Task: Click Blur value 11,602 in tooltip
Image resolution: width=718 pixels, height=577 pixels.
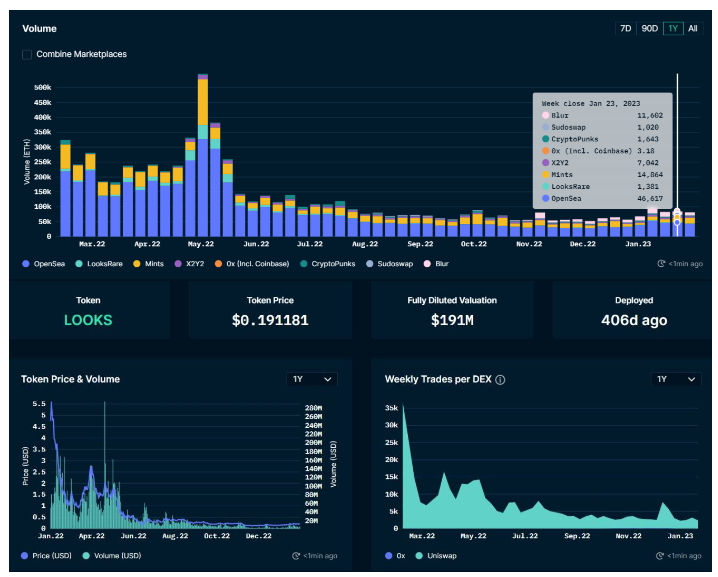Action: [650, 115]
